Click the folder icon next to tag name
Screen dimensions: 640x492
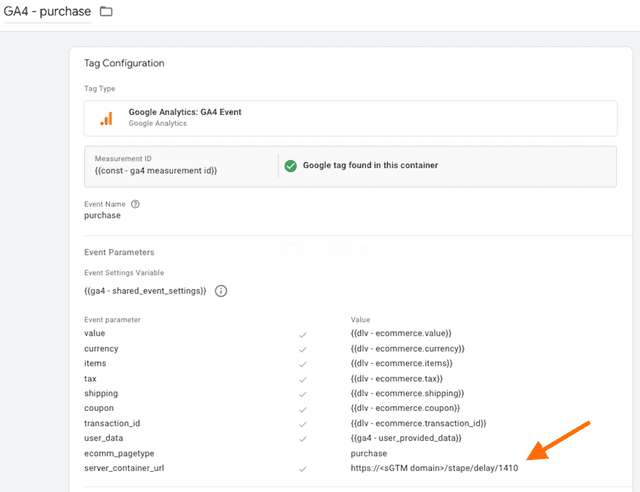[107, 12]
